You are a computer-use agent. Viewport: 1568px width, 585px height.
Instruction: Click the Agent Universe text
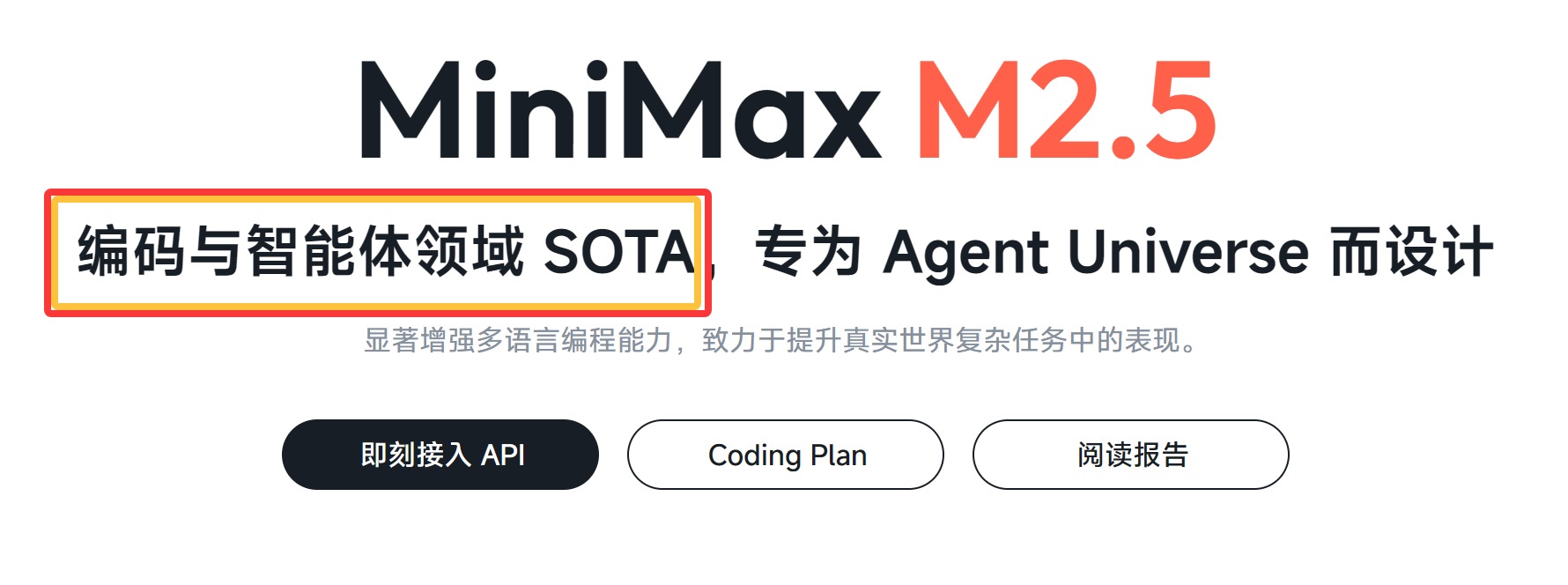coord(1097,254)
